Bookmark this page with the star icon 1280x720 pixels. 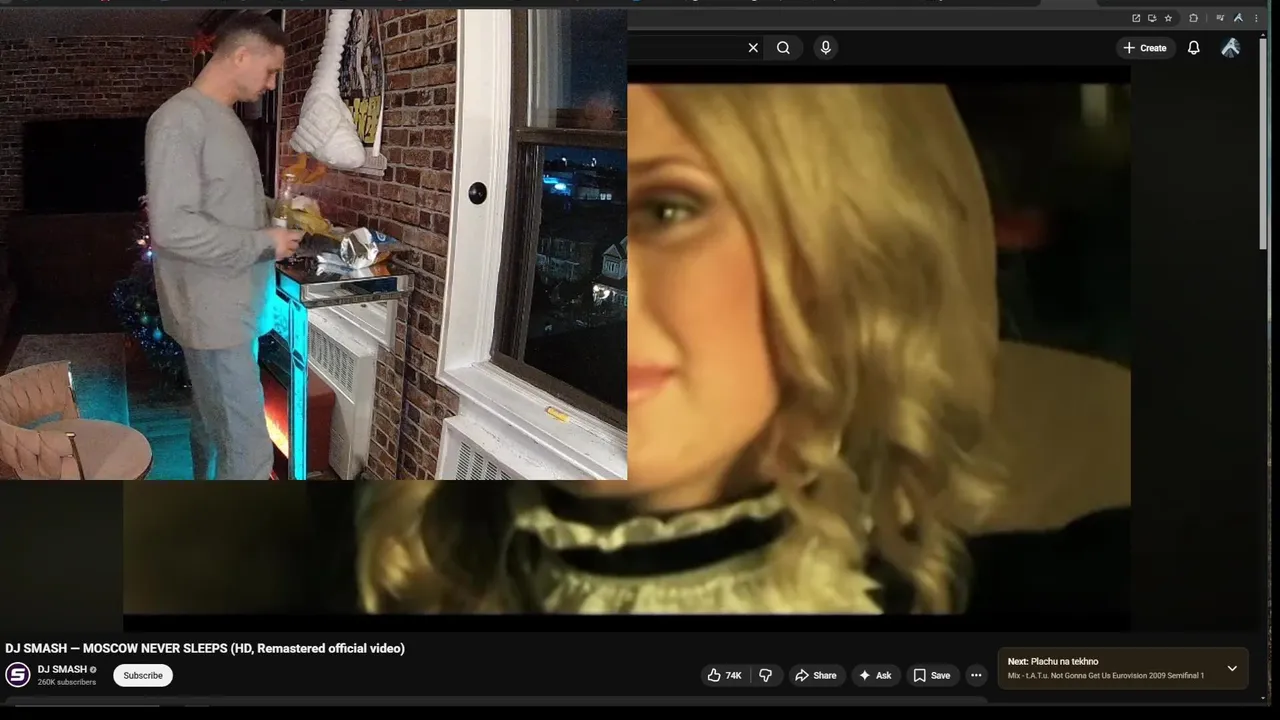tap(1168, 18)
